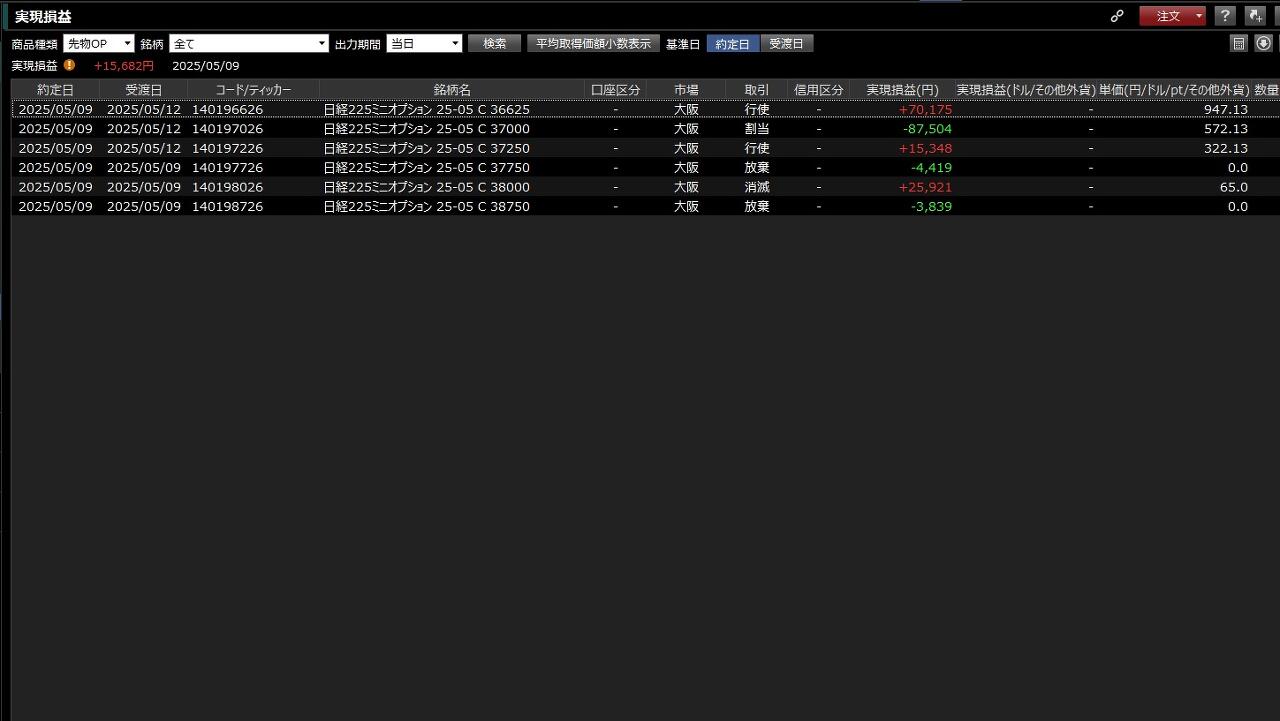Sort by the 受渡日 column header

pyautogui.click(x=143, y=90)
